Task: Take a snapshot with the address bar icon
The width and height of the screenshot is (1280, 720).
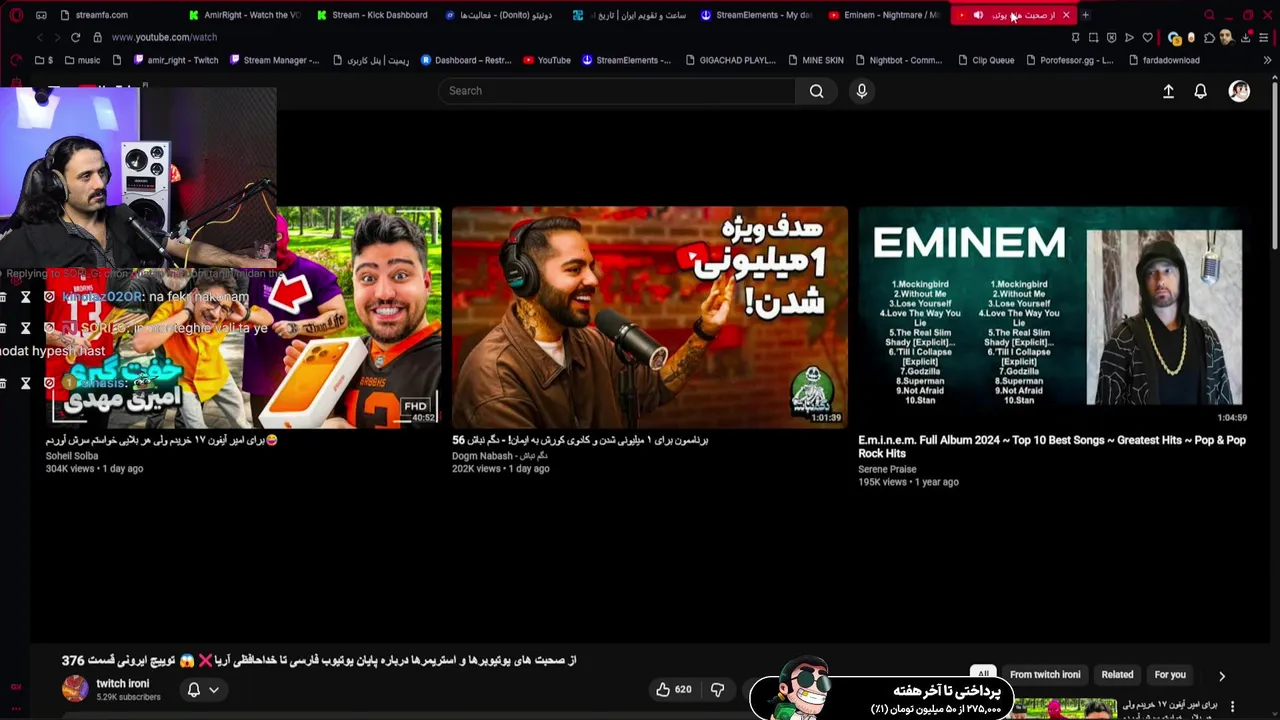Action: (x=1093, y=38)
